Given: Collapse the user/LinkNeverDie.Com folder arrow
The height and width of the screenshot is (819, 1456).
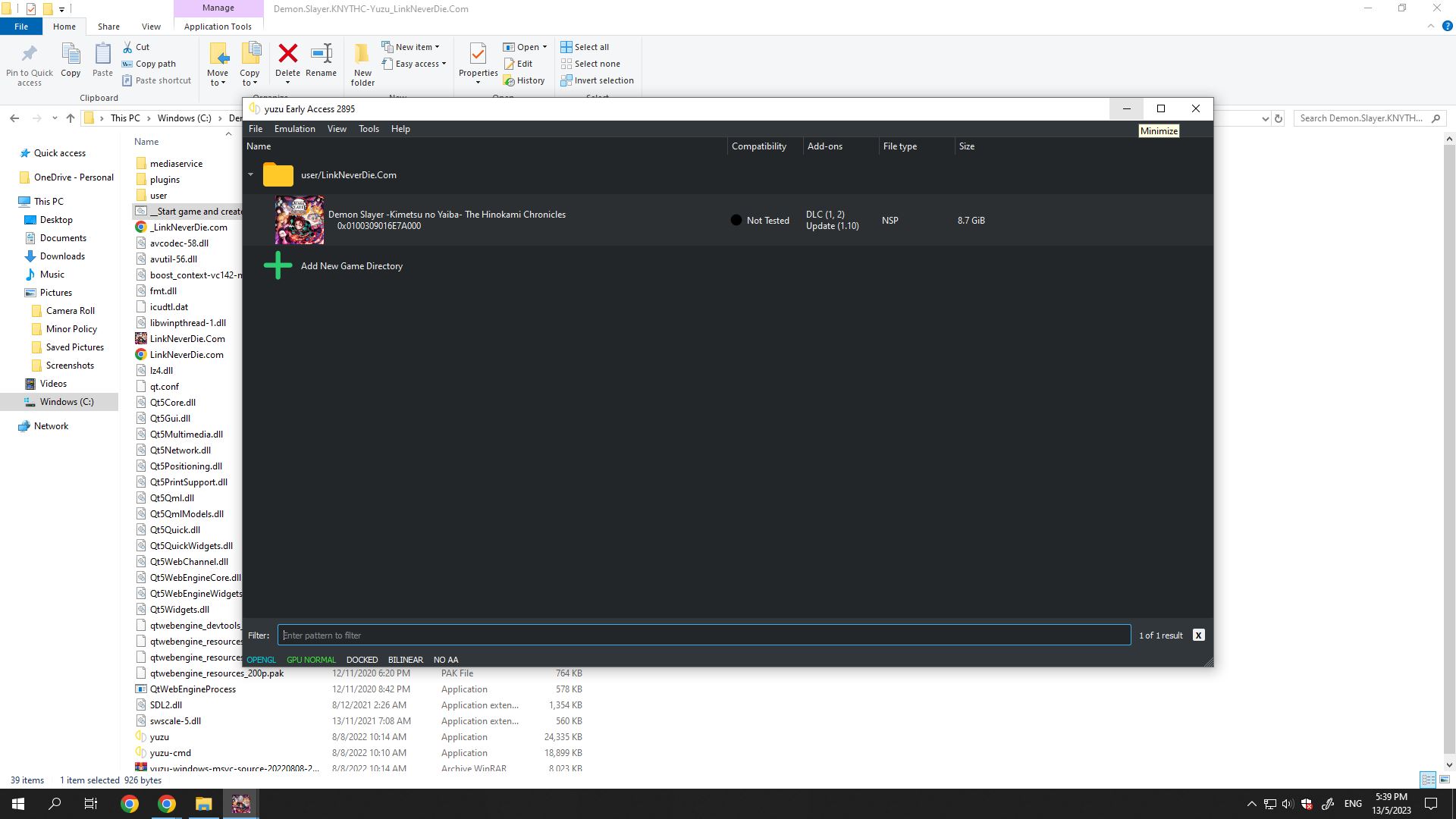Looking at the screenshot, I should (251, 175).
